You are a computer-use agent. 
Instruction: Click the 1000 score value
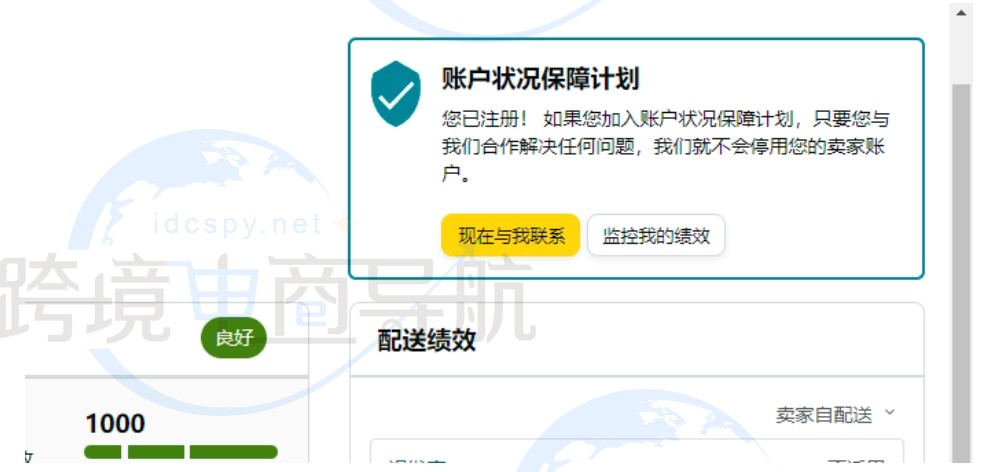115,423
